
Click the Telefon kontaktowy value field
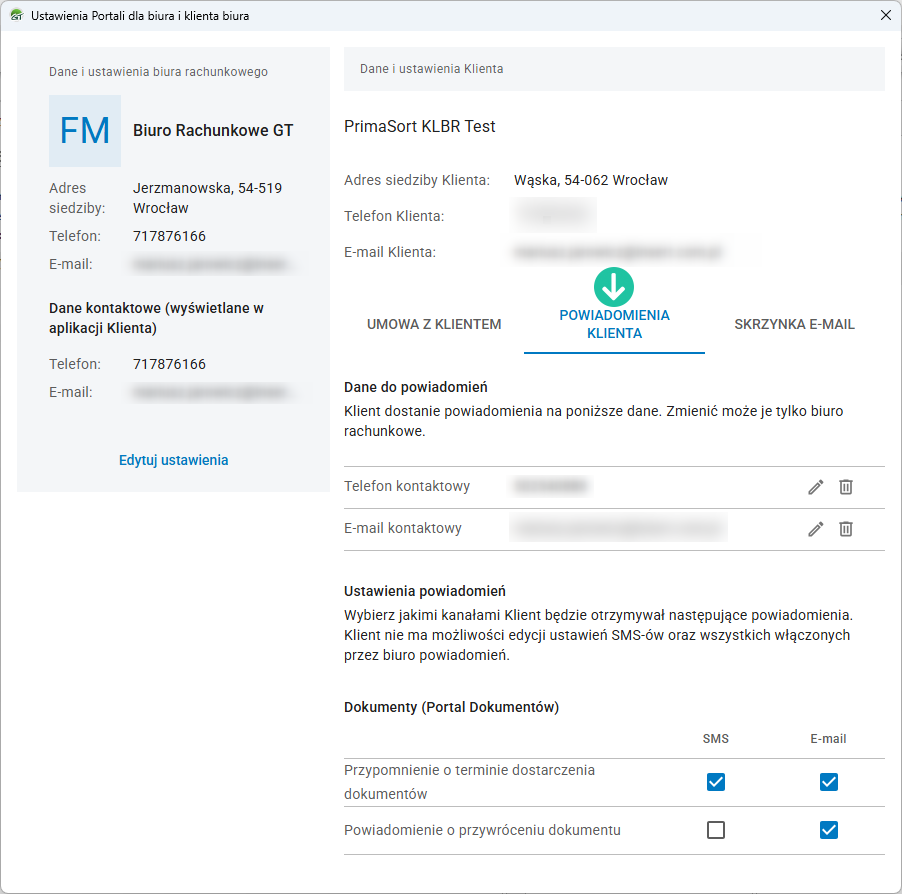[x=550, y=487]
